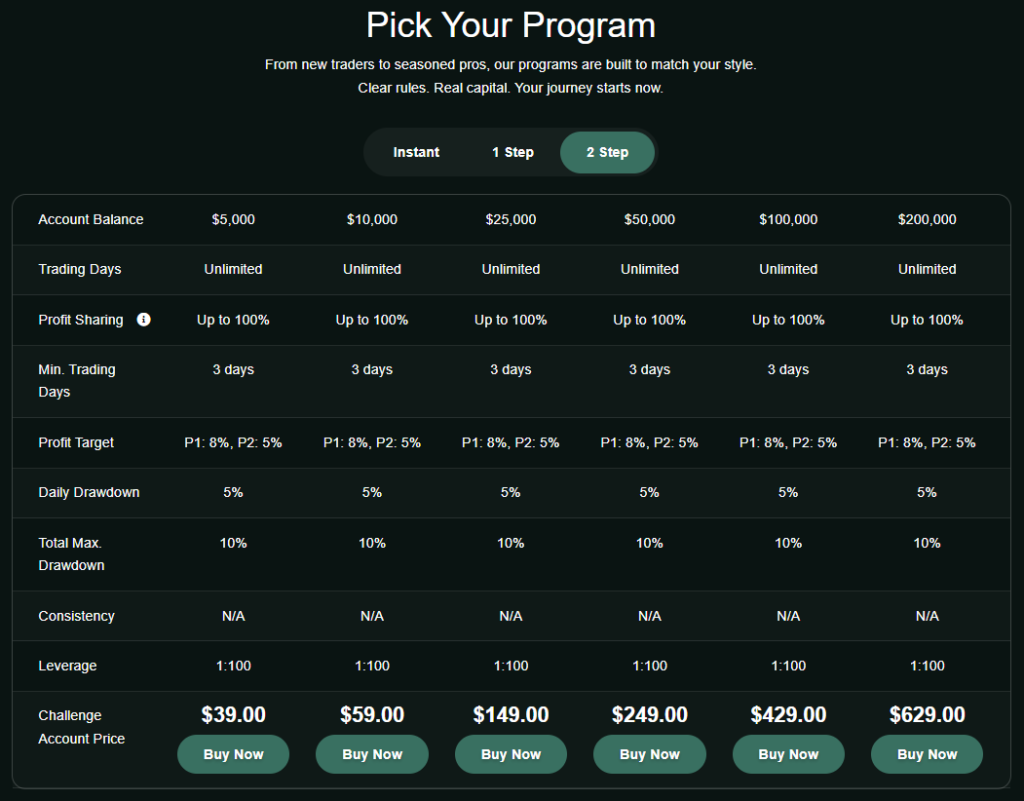
Task: Buy the $629.00 challenge account
Action: click(927, 754)
